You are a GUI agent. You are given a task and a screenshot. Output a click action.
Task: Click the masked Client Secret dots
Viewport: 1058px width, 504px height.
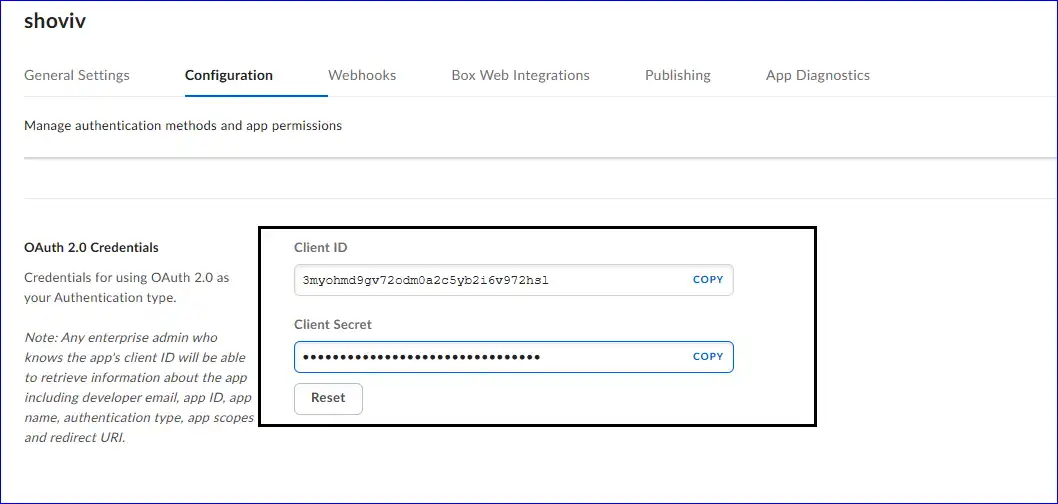pos(421,357)
